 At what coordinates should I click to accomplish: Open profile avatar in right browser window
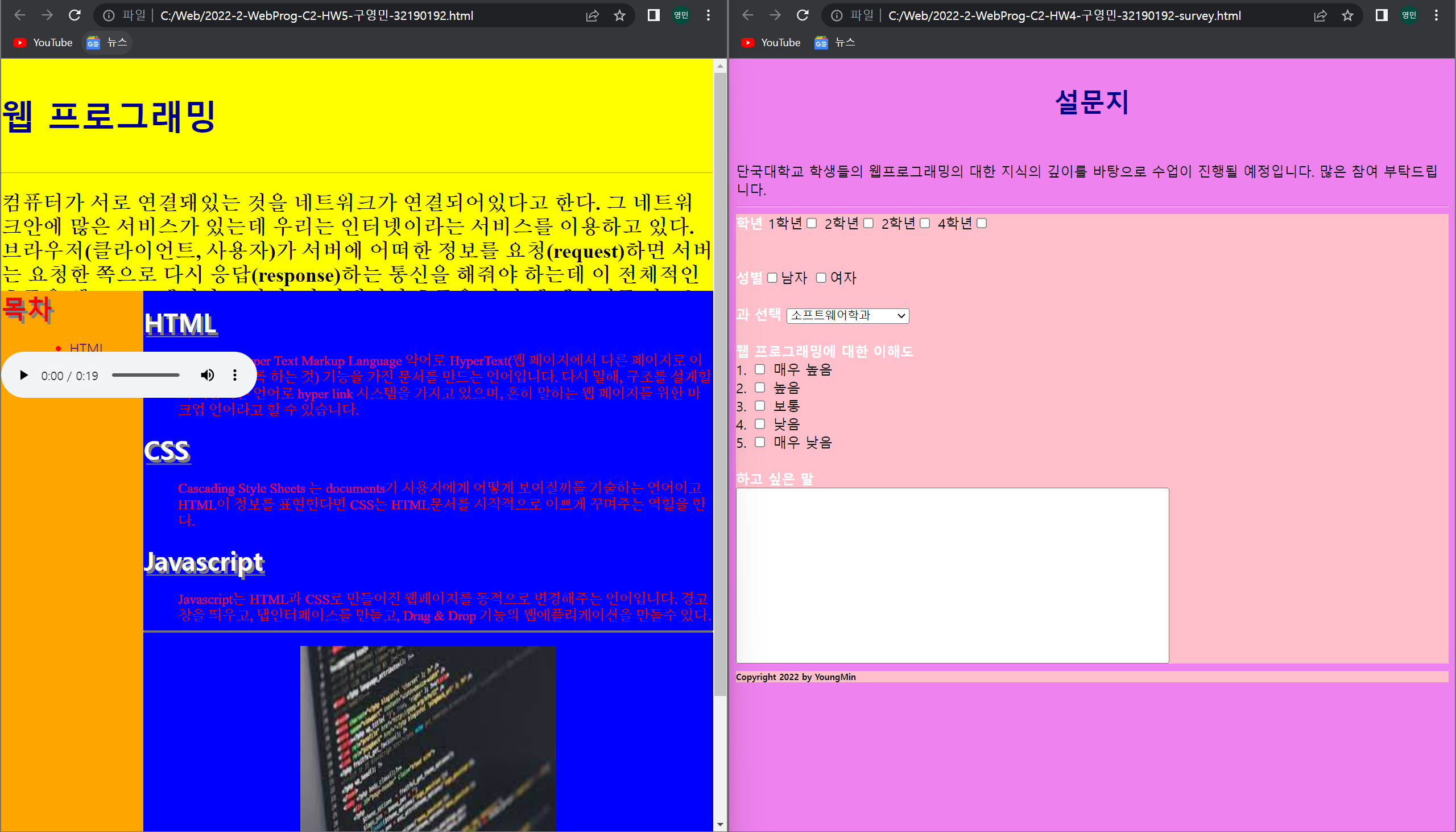(1409, 15)
